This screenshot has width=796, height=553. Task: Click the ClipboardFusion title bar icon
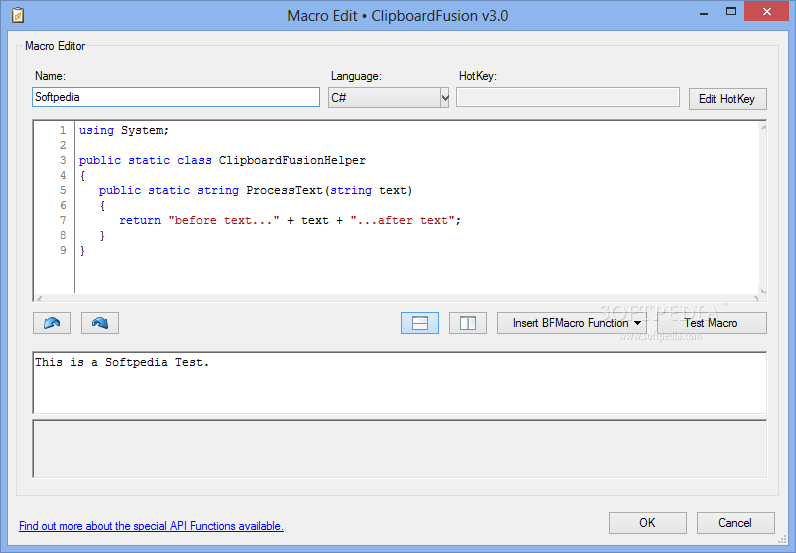[x=18, y=15]
